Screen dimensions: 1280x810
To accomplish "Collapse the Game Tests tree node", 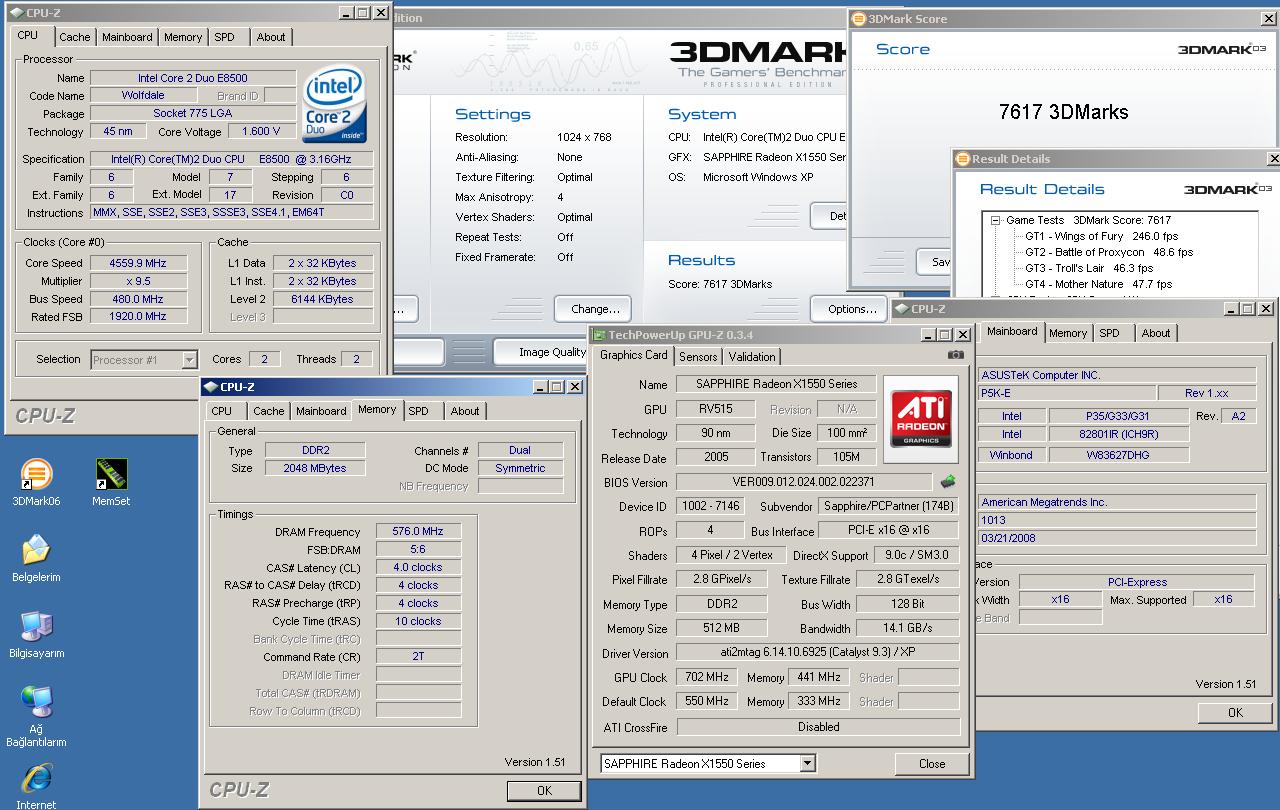I will 996,220.
